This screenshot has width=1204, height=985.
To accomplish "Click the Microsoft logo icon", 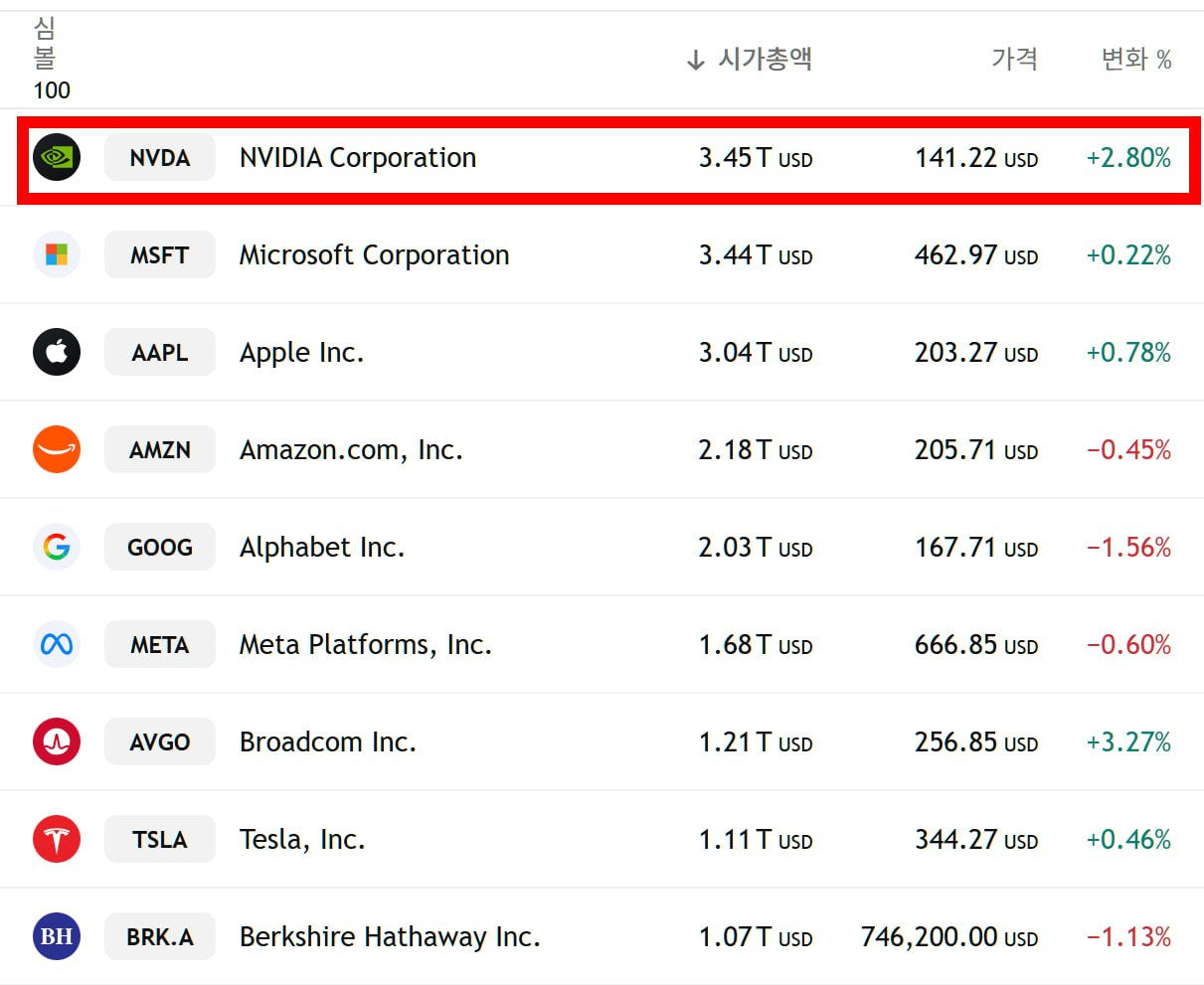I will click(x=57, y=254).
